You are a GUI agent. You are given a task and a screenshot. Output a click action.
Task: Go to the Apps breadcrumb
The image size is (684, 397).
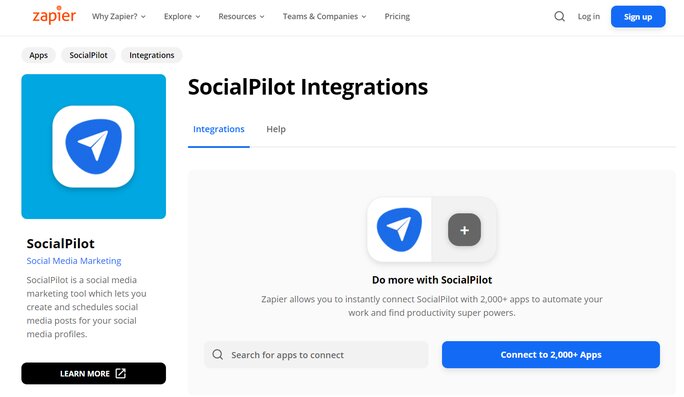[x=38, y=55]
